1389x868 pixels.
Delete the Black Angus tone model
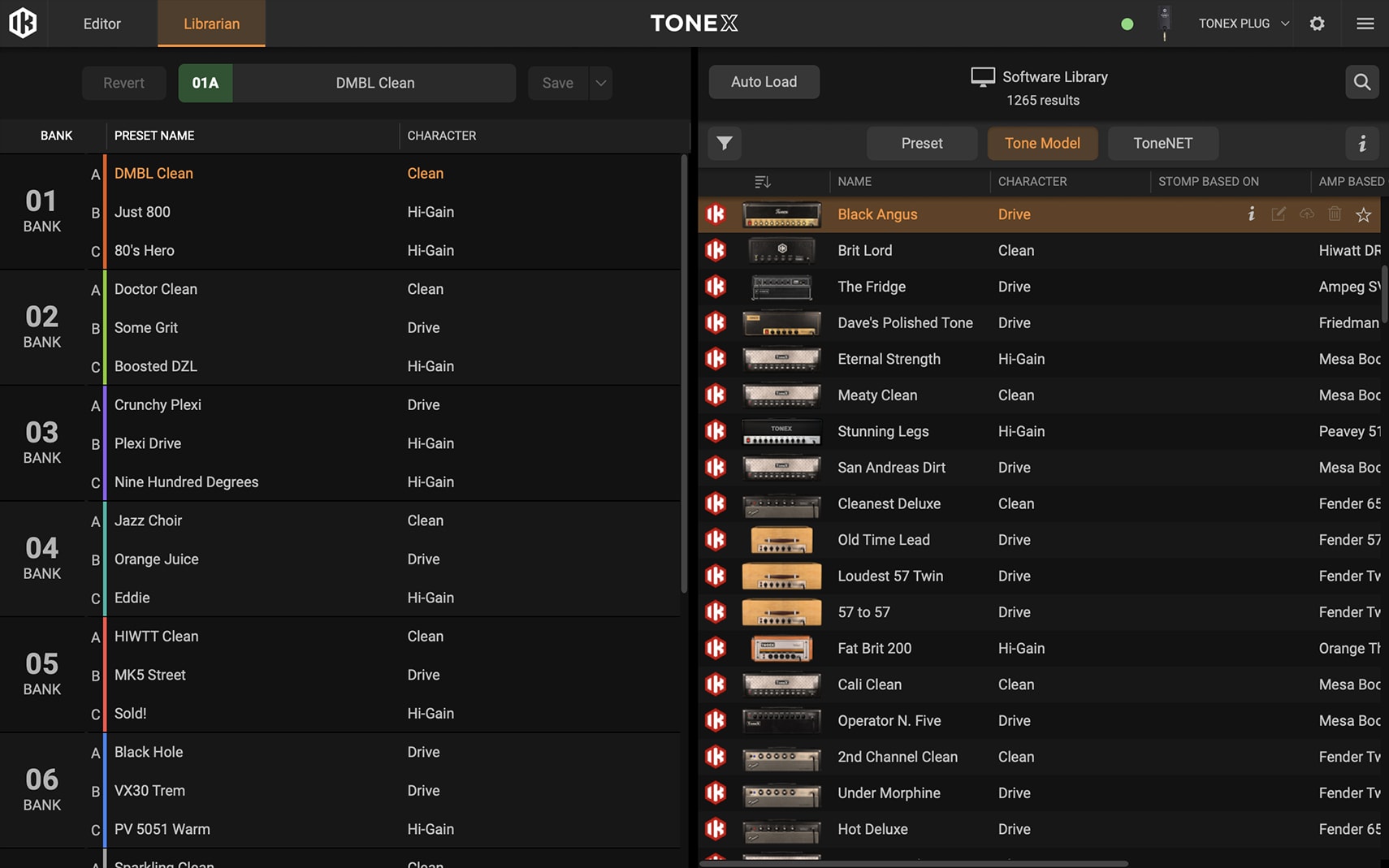(1335, 214)
